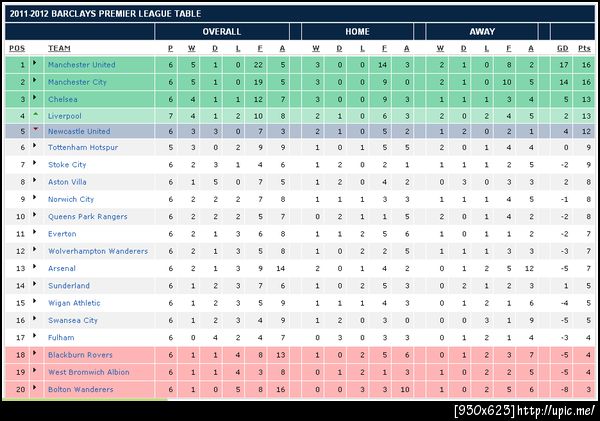Image resolution: width=600 pixels, height=421 pixels.
Task: Click the black arrow next to Manchester United
Action: point(36,66)
